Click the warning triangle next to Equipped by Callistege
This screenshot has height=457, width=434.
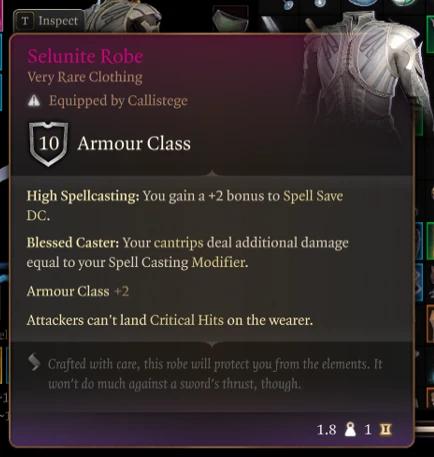[34, 101]
